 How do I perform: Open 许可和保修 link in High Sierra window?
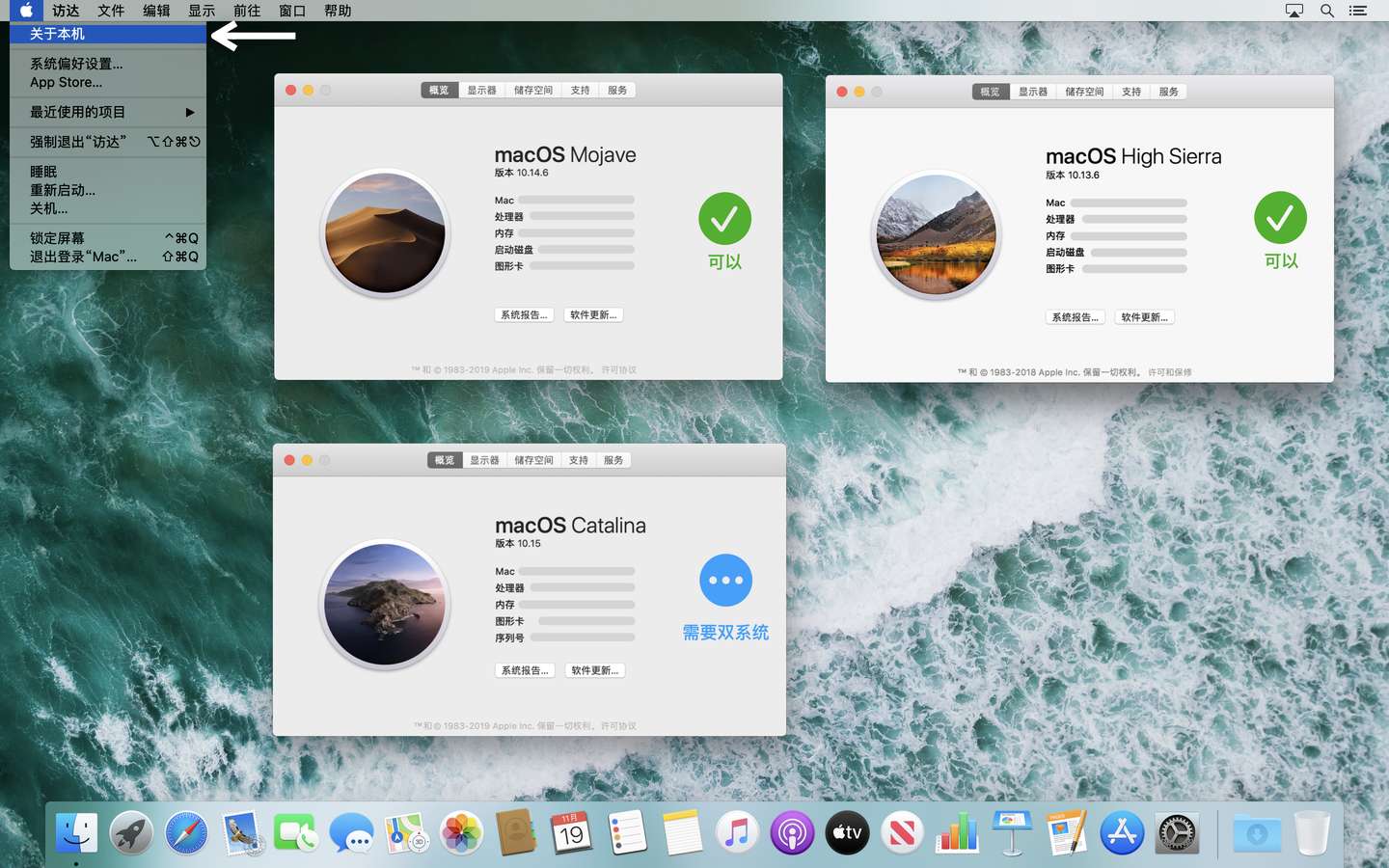coord(1170,372)
